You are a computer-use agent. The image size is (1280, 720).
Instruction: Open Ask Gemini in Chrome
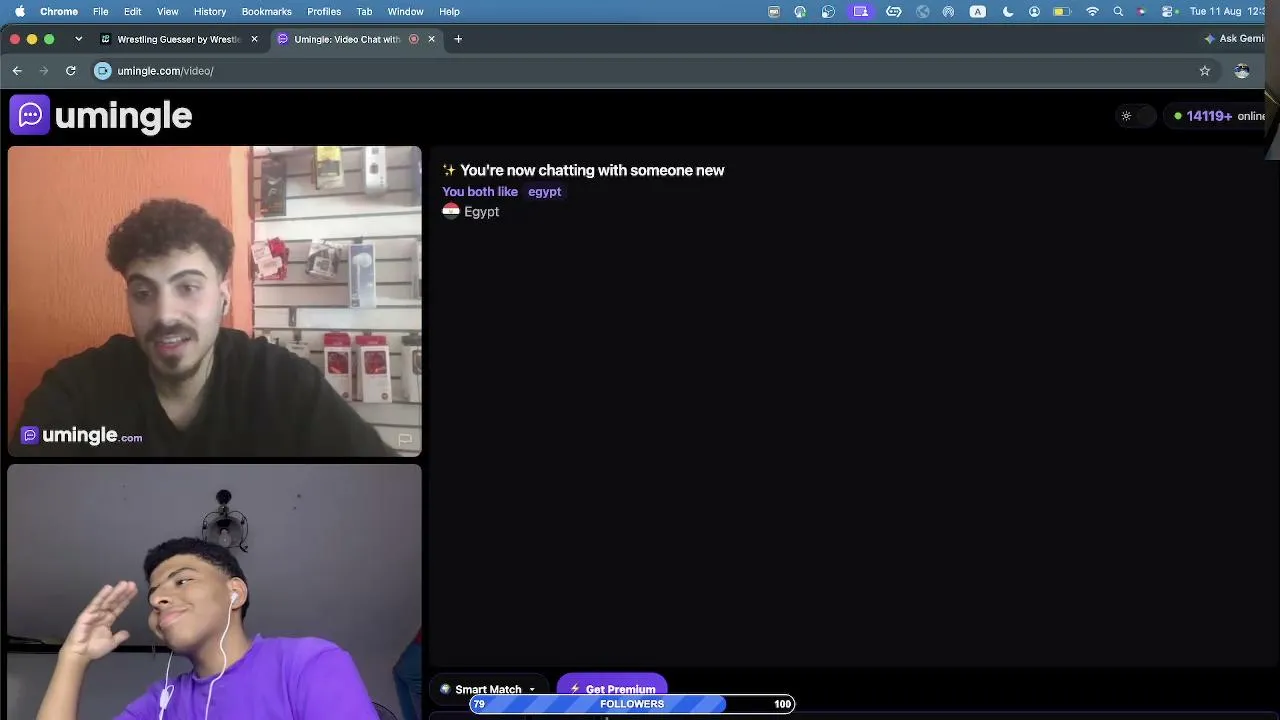pos(1235,39)
